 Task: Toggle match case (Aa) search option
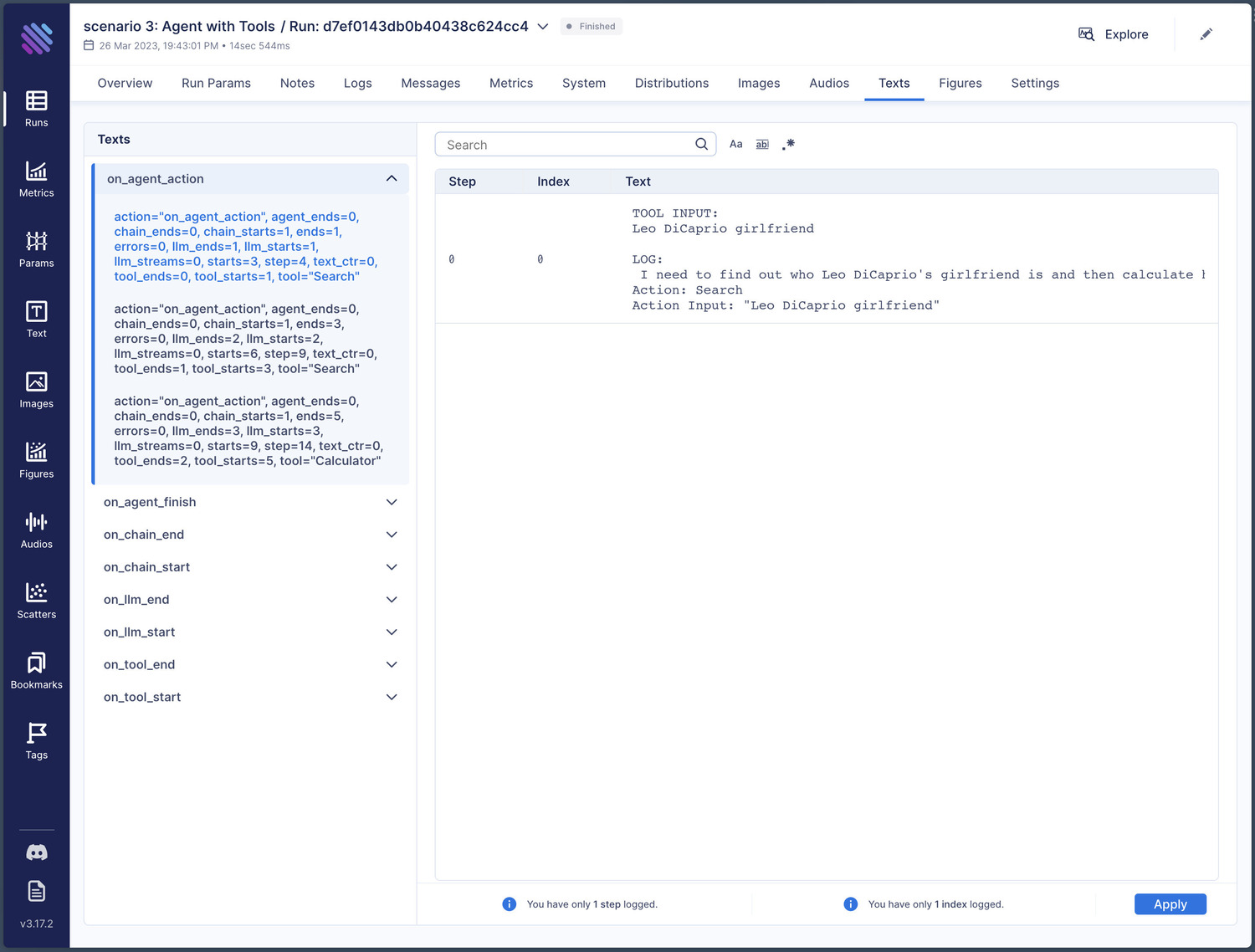pyautogui.click(x=735, y=144)
